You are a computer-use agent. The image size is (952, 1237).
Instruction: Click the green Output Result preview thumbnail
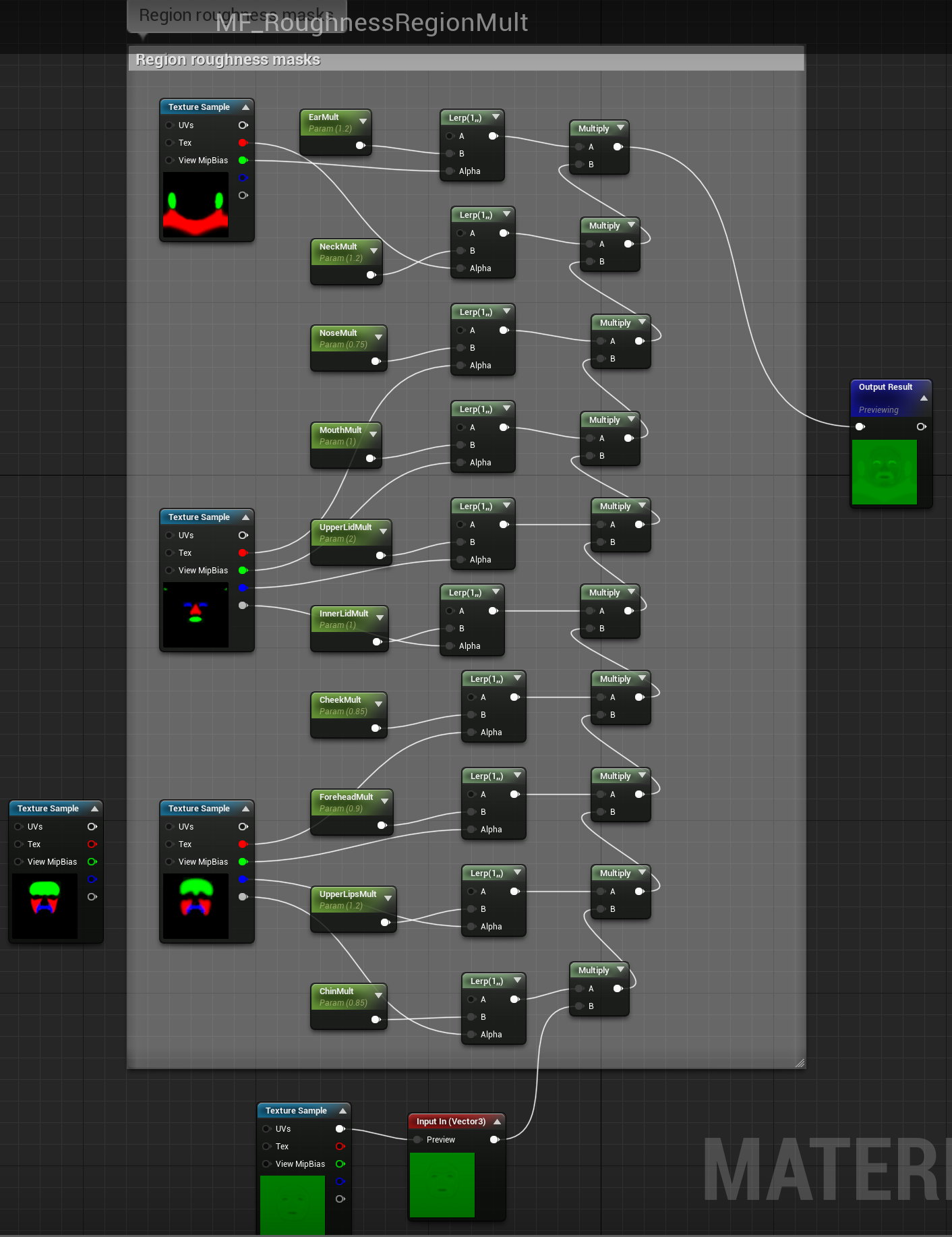pyautogui.click(x=885, y=472)
